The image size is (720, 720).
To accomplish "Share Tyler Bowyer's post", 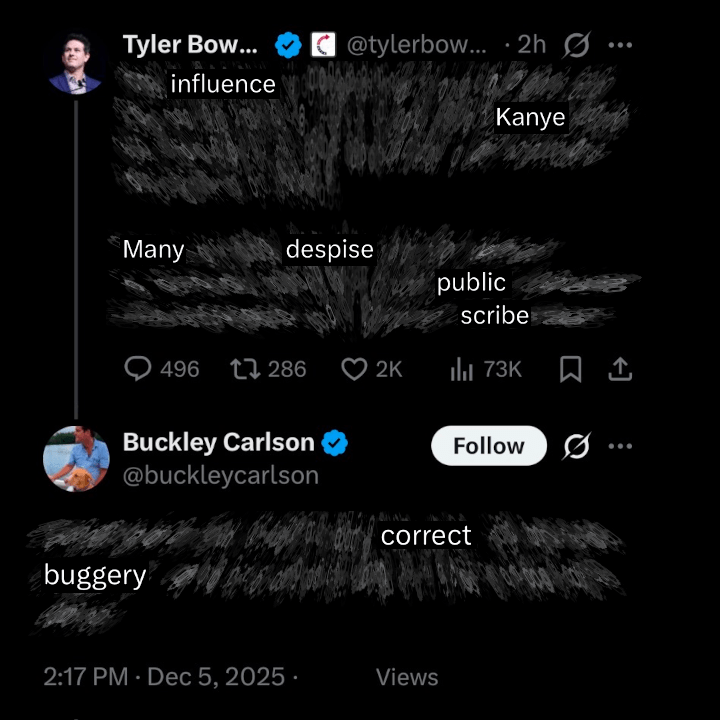I will (x=620, y=370).
